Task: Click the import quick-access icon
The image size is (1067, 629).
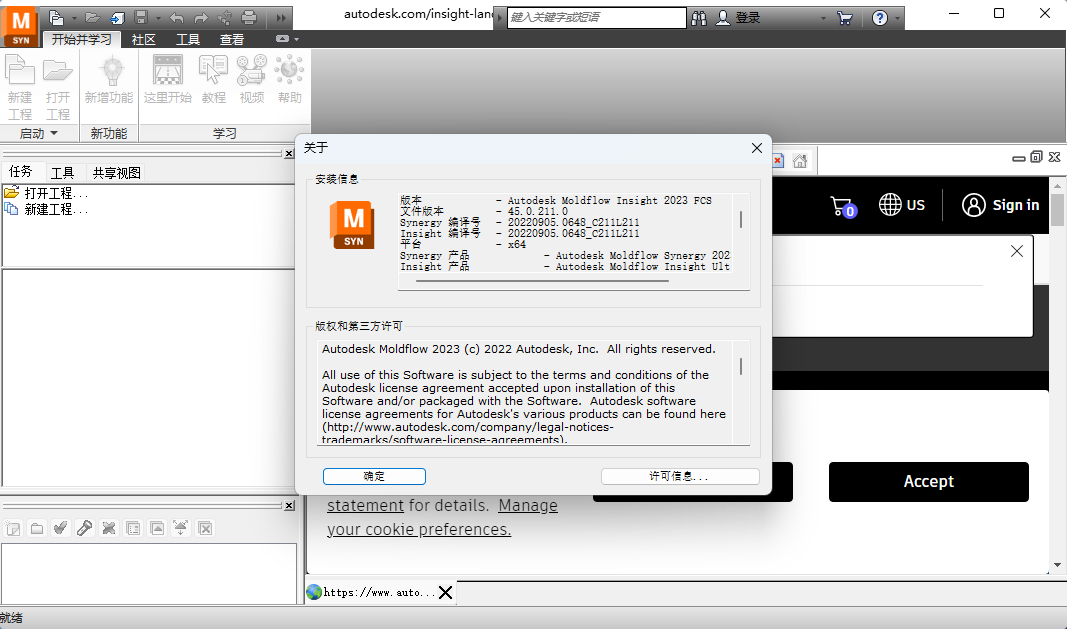Action: pos(117,18)
